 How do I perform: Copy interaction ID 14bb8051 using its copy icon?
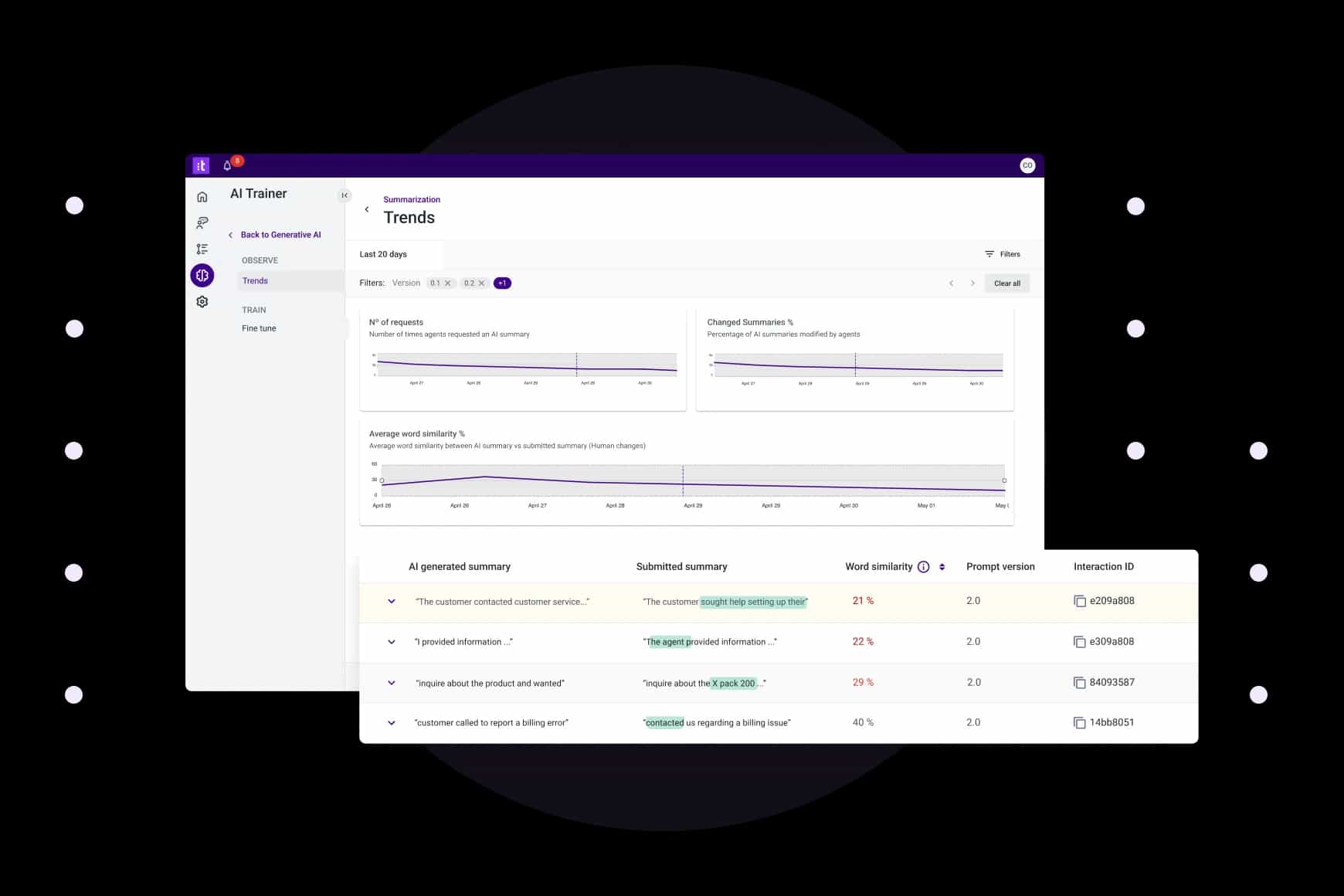(x=1080, y=722)
